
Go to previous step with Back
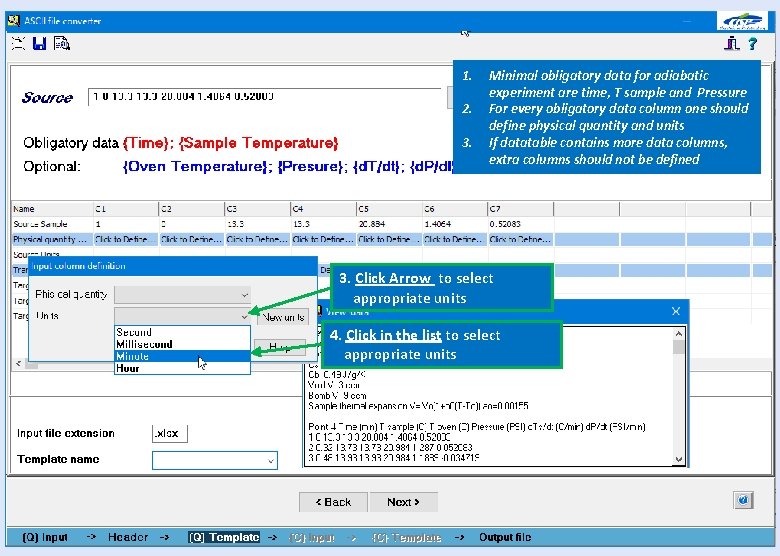pyautogui.click(x=333, y=502)
